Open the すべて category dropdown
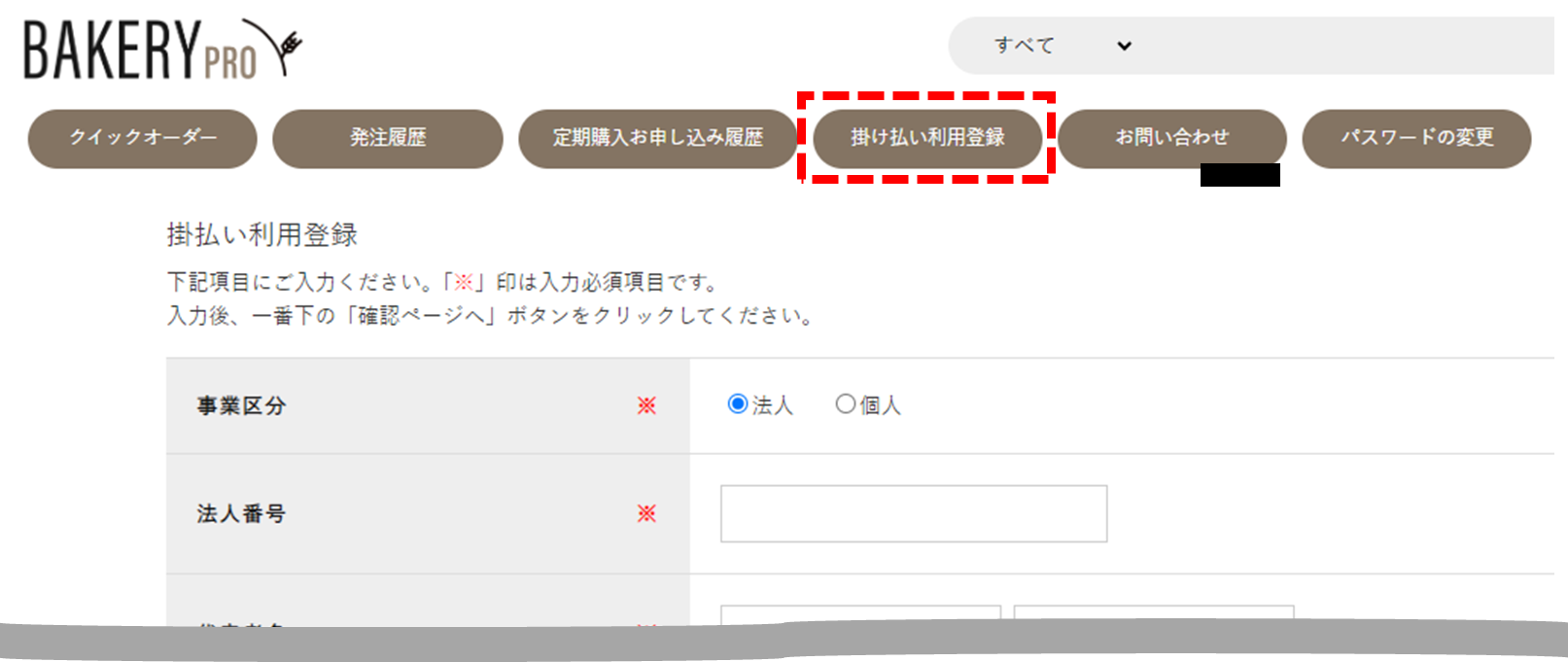 click(x=1062, y=46)
